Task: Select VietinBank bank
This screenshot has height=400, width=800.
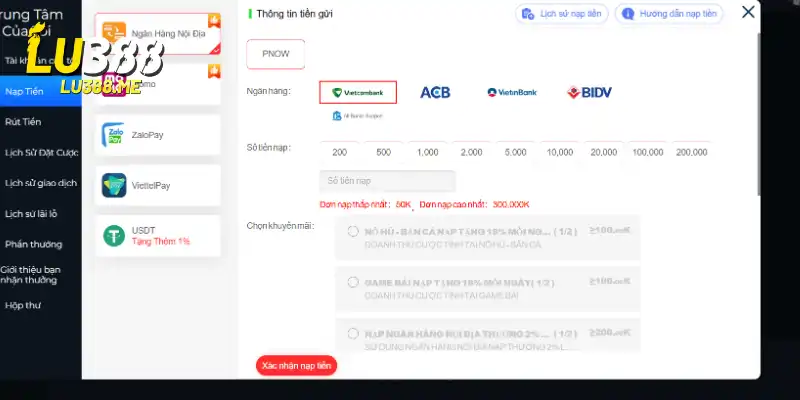Action: [x=512, y=92]
